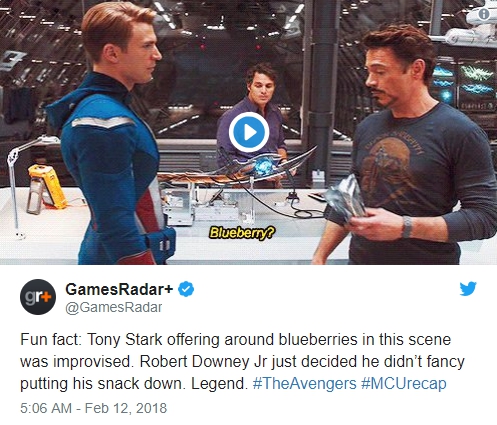Play the embedded tweet video
Screen dimensions: 497x425
point(249,132)
